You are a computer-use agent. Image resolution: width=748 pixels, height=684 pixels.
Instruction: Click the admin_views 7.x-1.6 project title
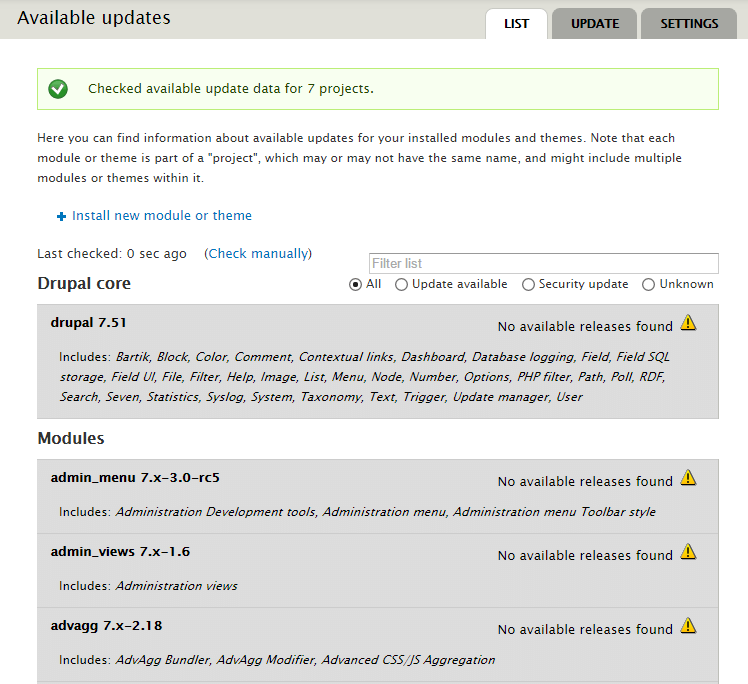tap(120, 552)
